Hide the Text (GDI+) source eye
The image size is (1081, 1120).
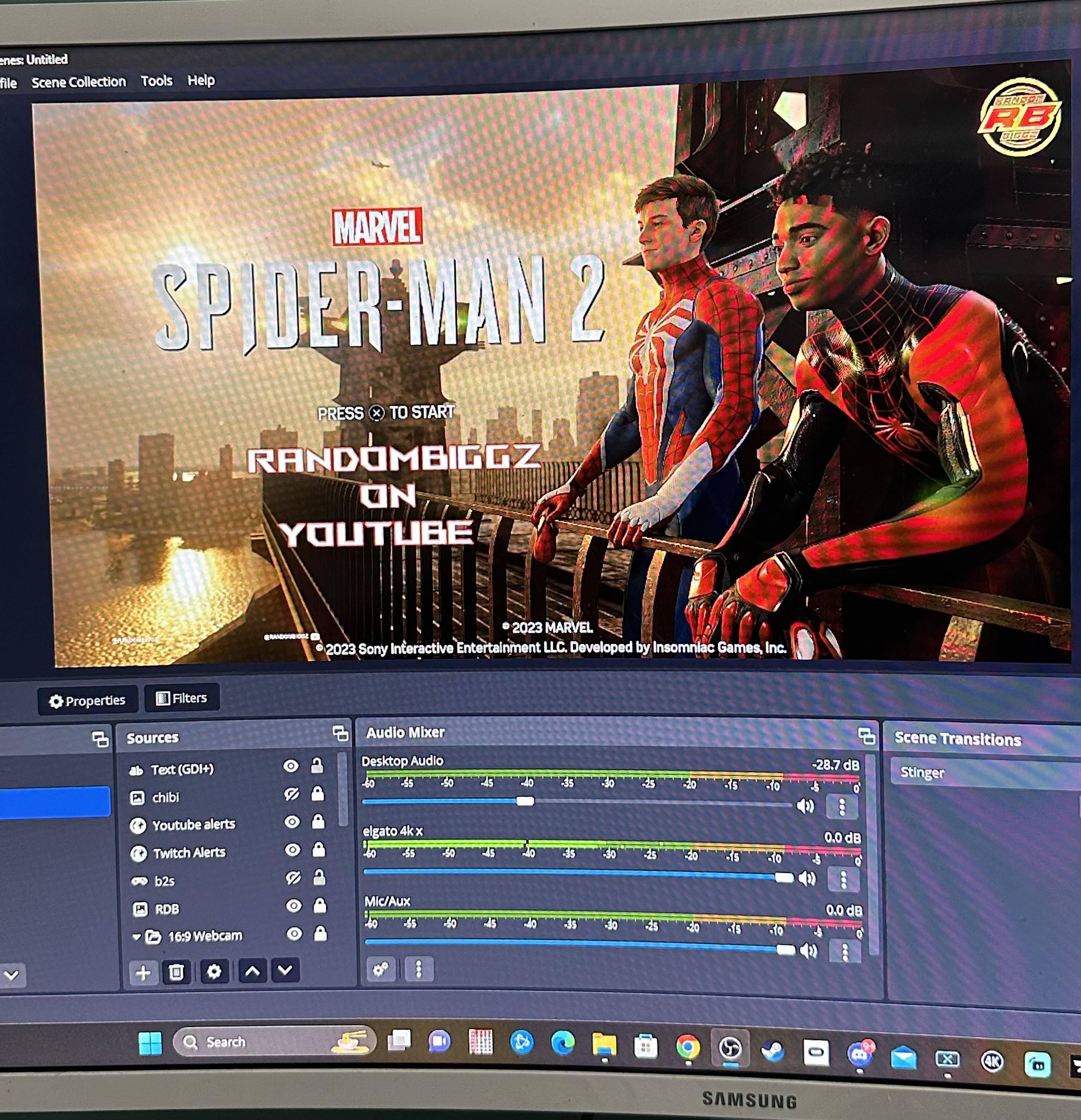point(291,766)
